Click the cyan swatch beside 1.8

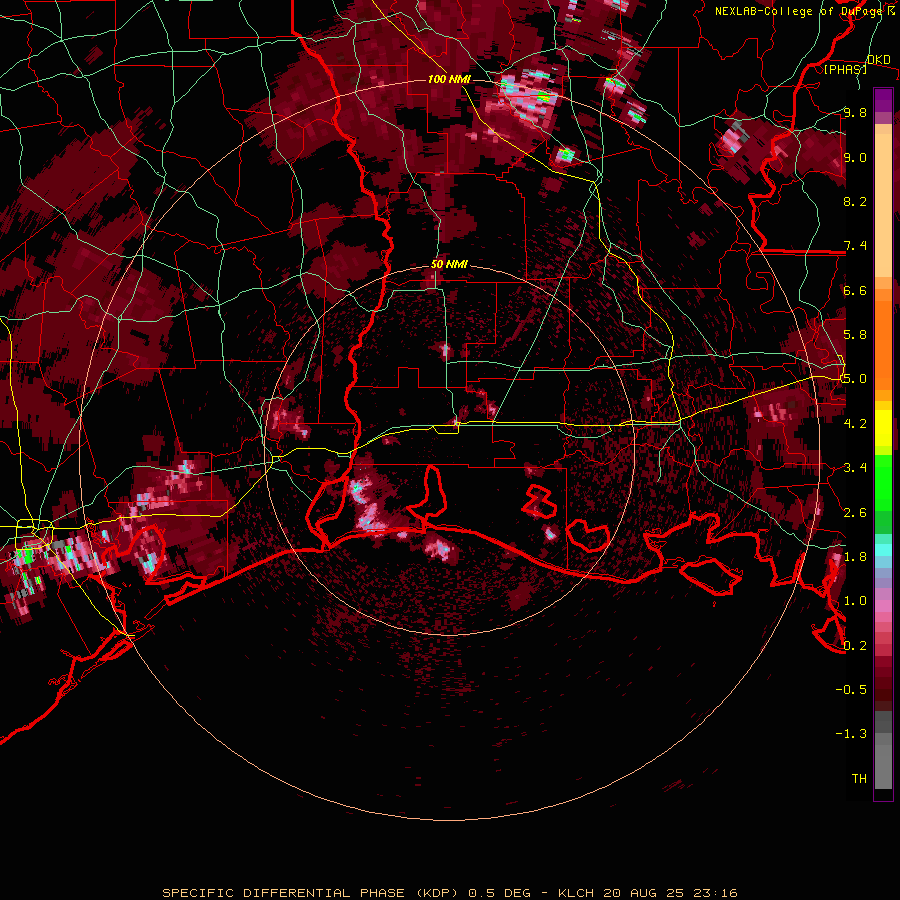coord(883,550)
